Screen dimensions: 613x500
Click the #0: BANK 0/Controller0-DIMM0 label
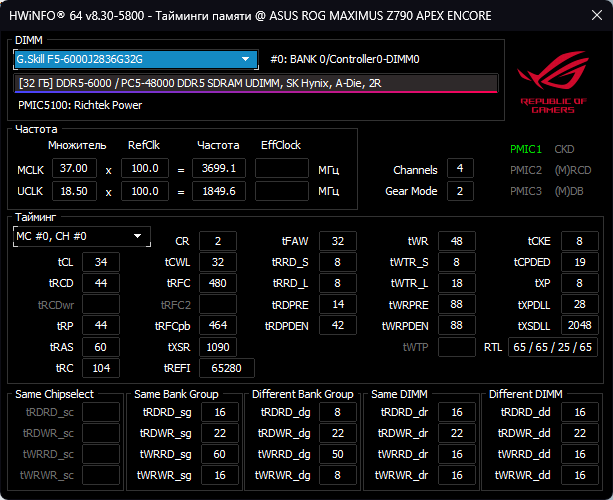(345, 59)
